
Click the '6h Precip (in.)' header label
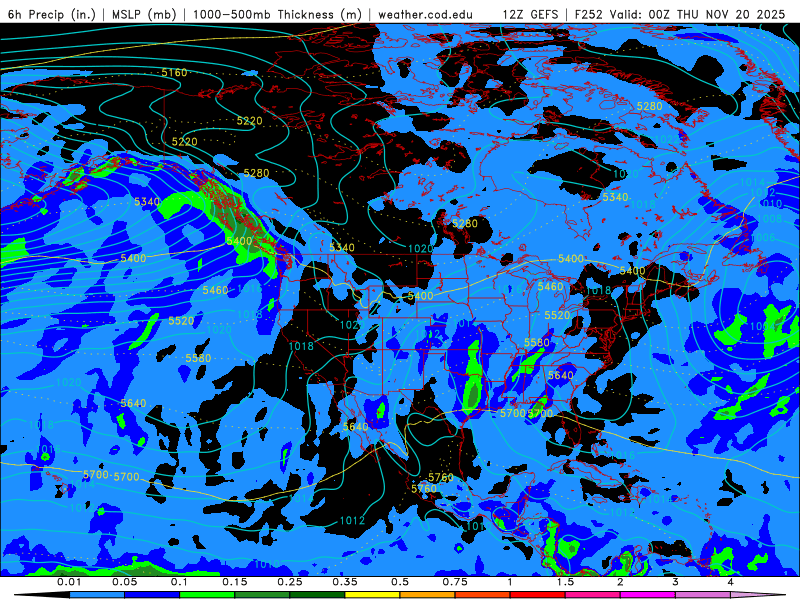coord(52,14)
